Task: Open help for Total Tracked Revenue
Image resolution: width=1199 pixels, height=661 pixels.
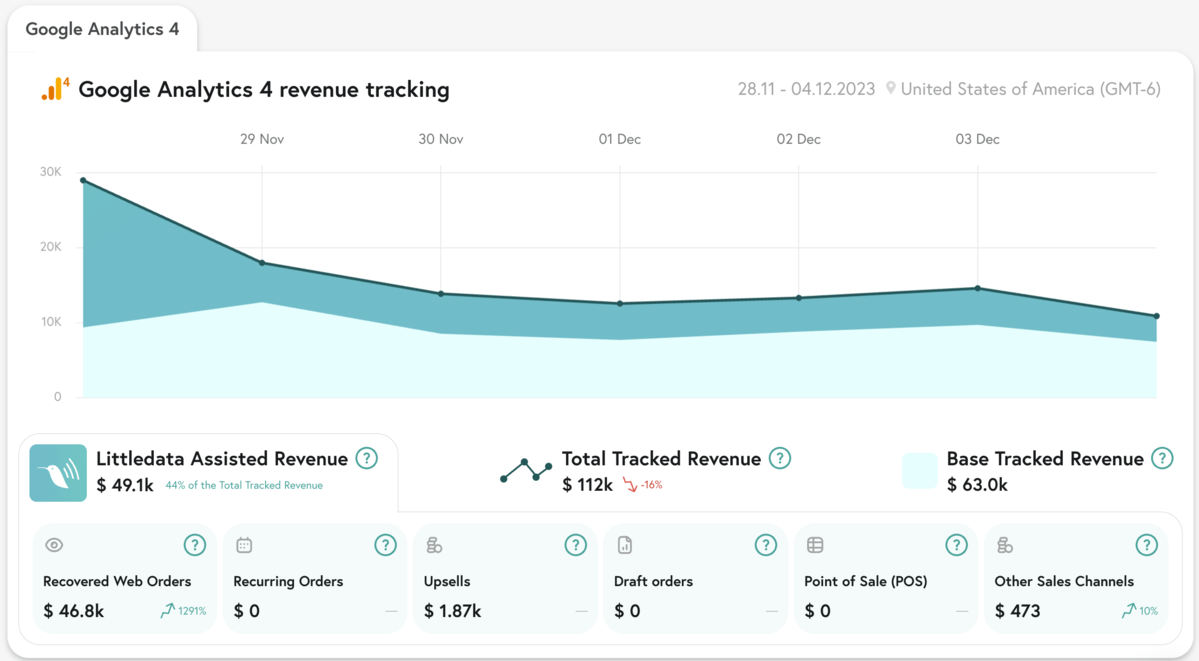Action: tap(779, 458)
